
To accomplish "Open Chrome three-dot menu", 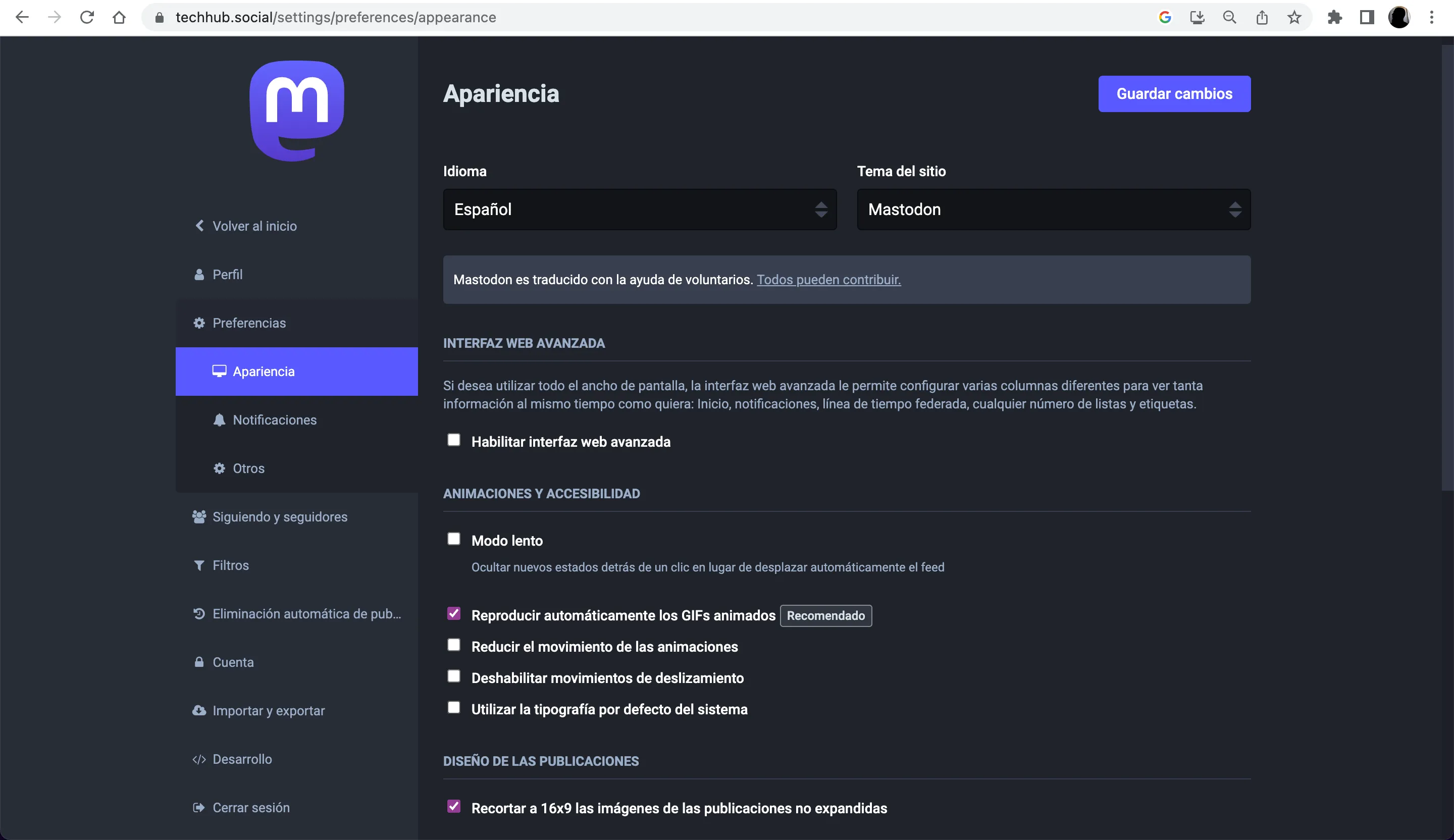I will [x=1431, y=17].
